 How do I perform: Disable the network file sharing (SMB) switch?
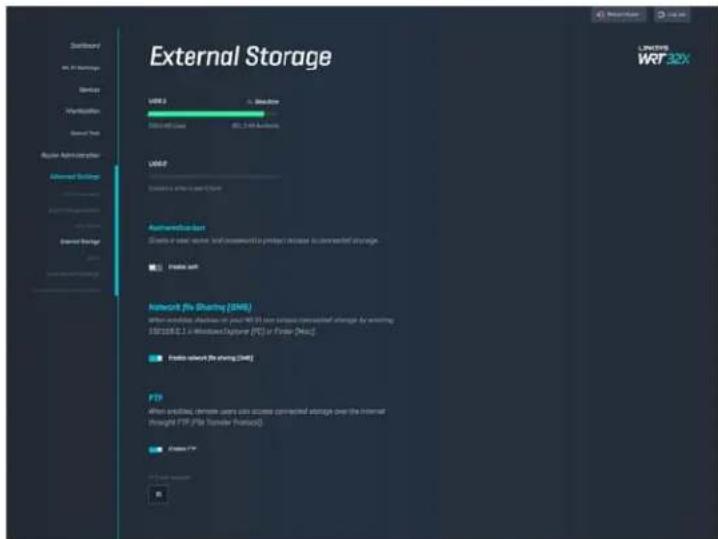pos(155,358)
